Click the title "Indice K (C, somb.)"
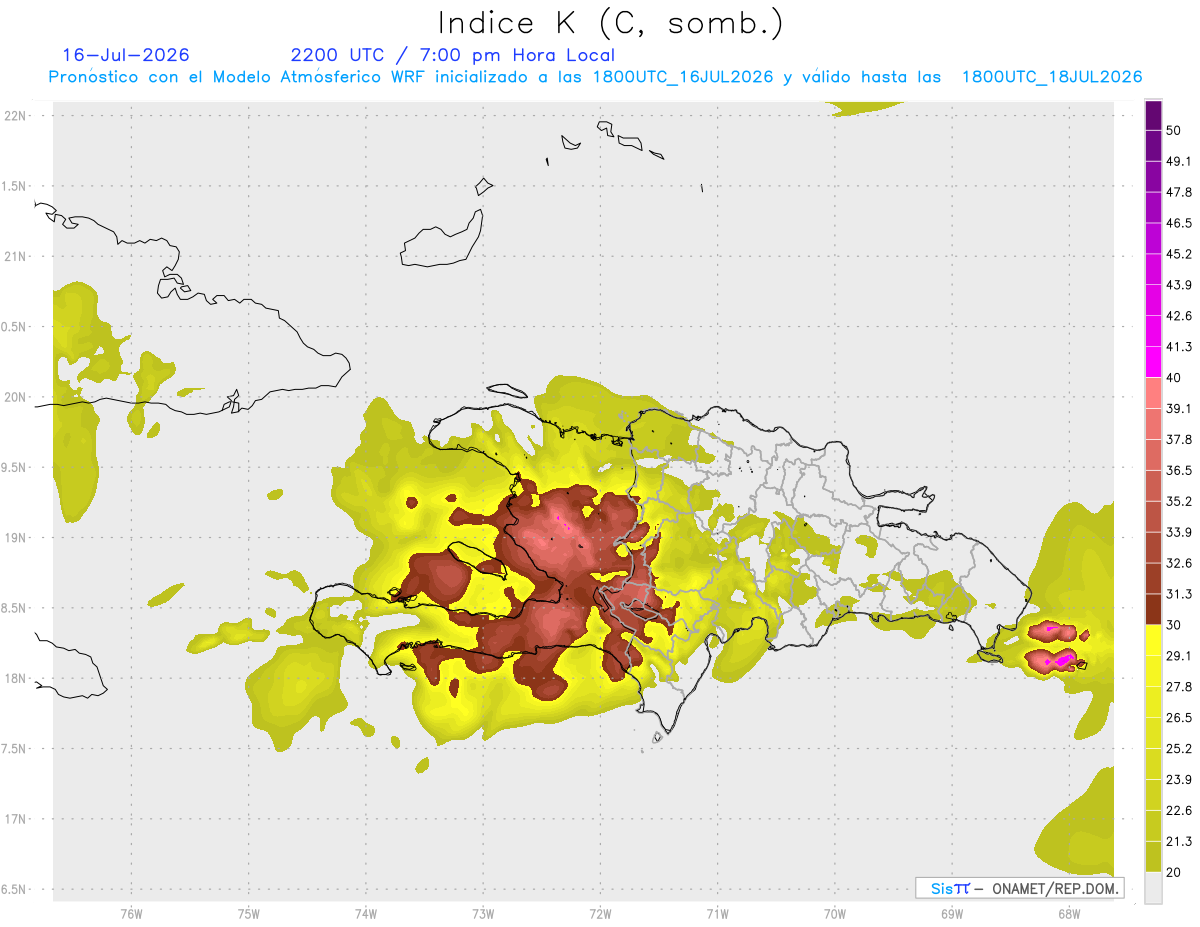 click(x=611, y=23)
